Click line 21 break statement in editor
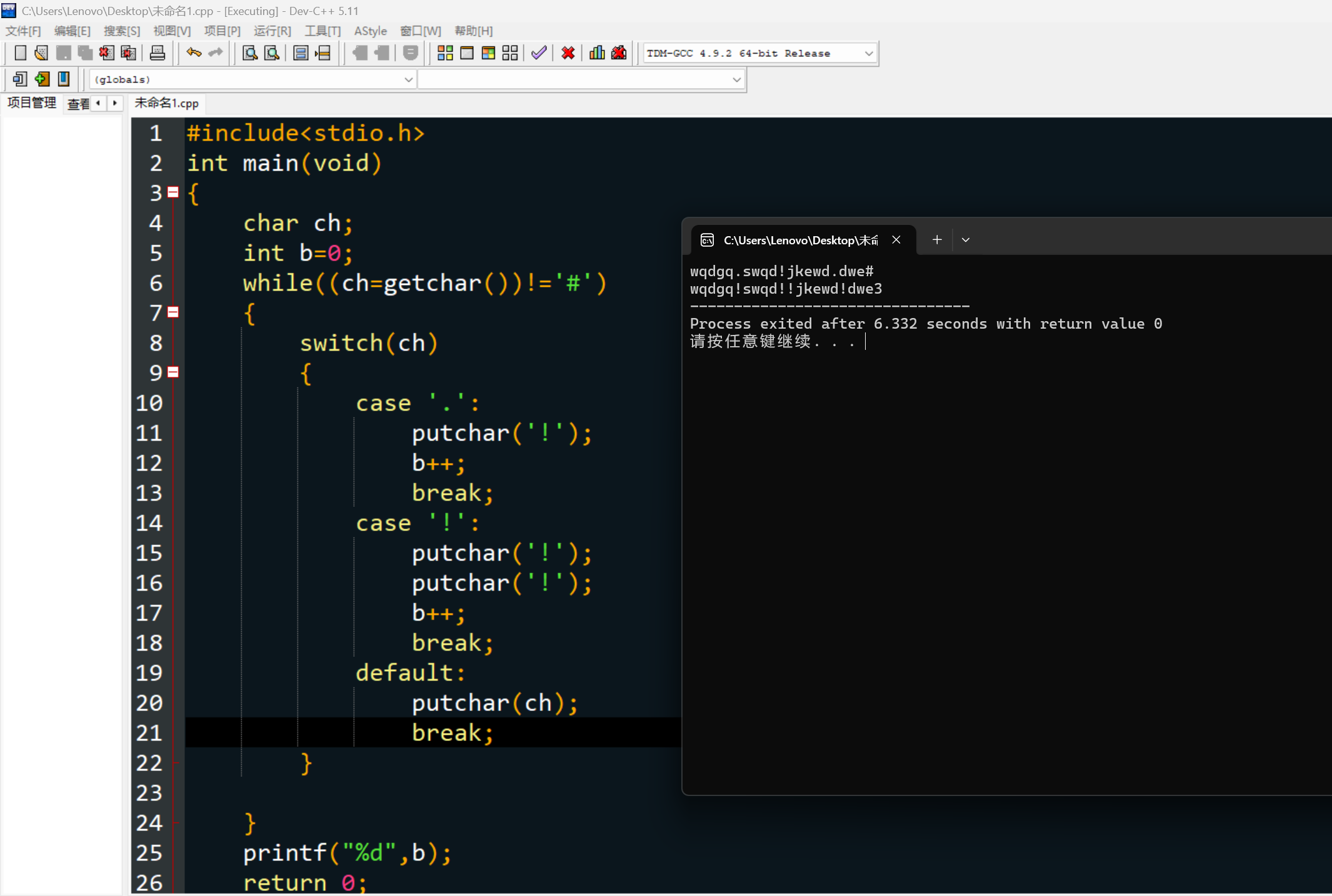This screenshot has width=1332, height=896. 452,732
